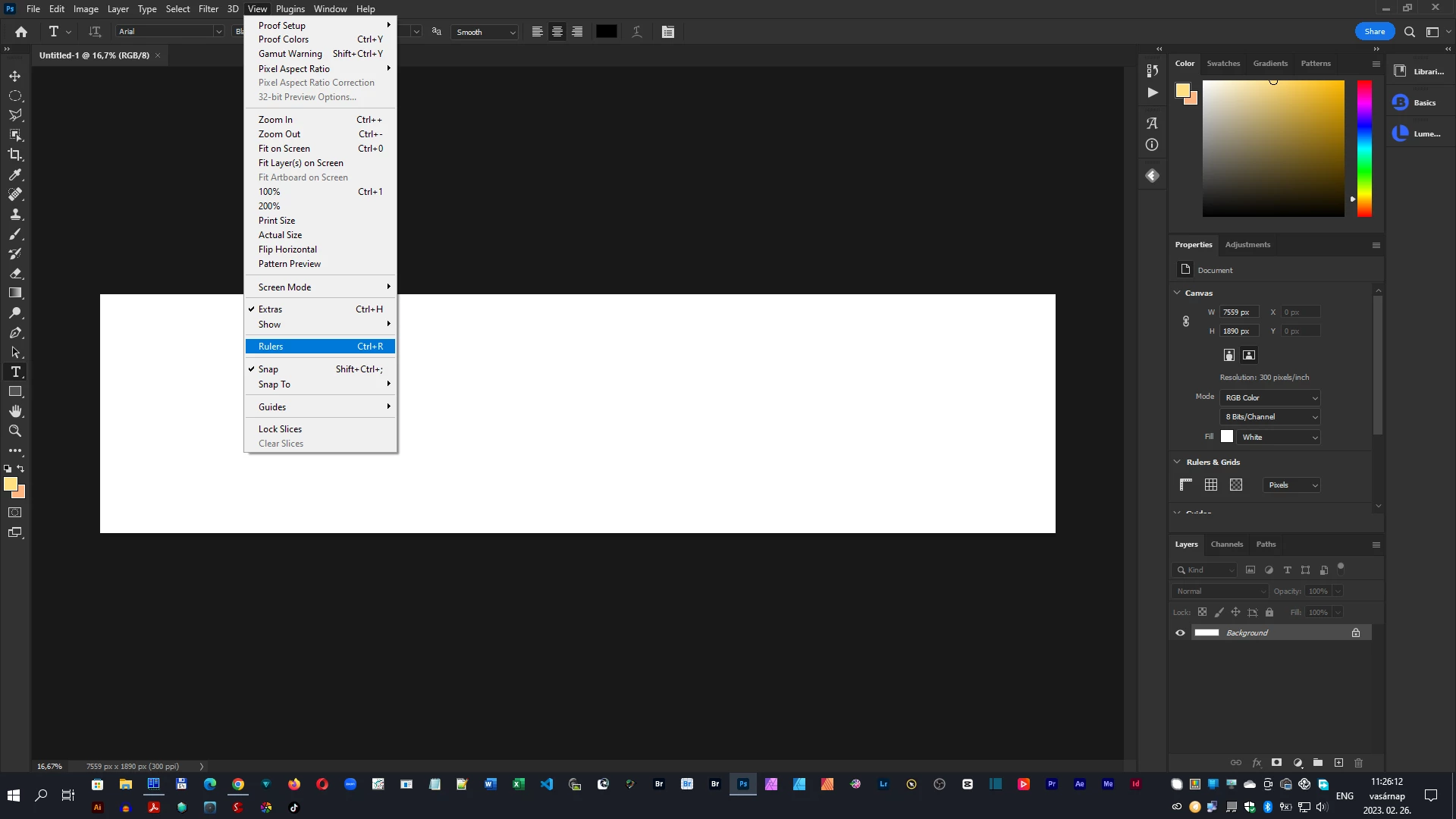The image size is (1456, 819).
Task: Click the lock icon on Background layer
Action: coord(1356,632)
